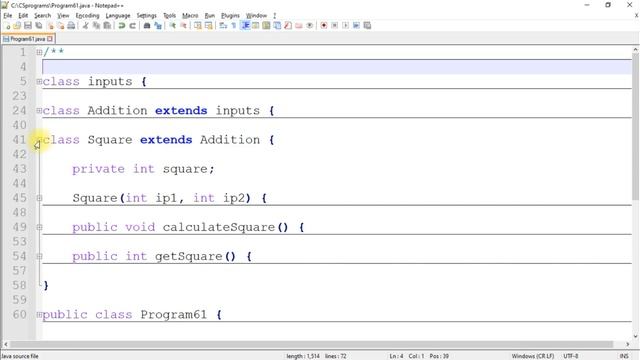
Task: Open the View menu
Action: [63, 16]
